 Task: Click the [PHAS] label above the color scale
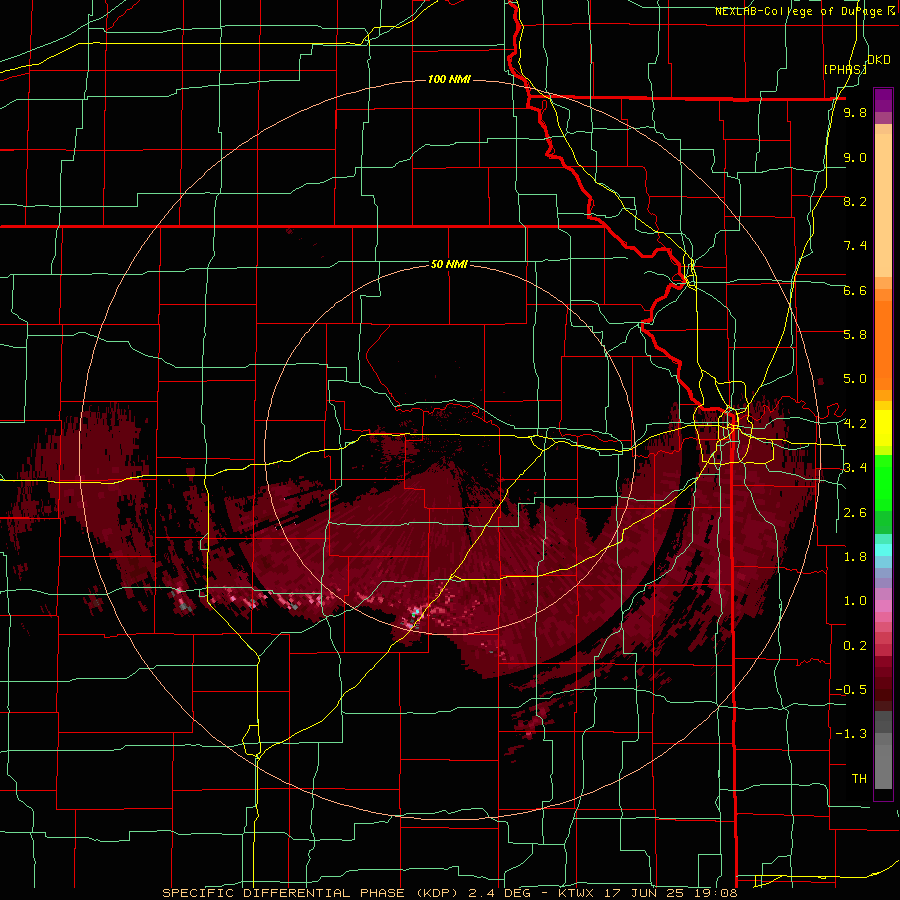click(845, 69)
